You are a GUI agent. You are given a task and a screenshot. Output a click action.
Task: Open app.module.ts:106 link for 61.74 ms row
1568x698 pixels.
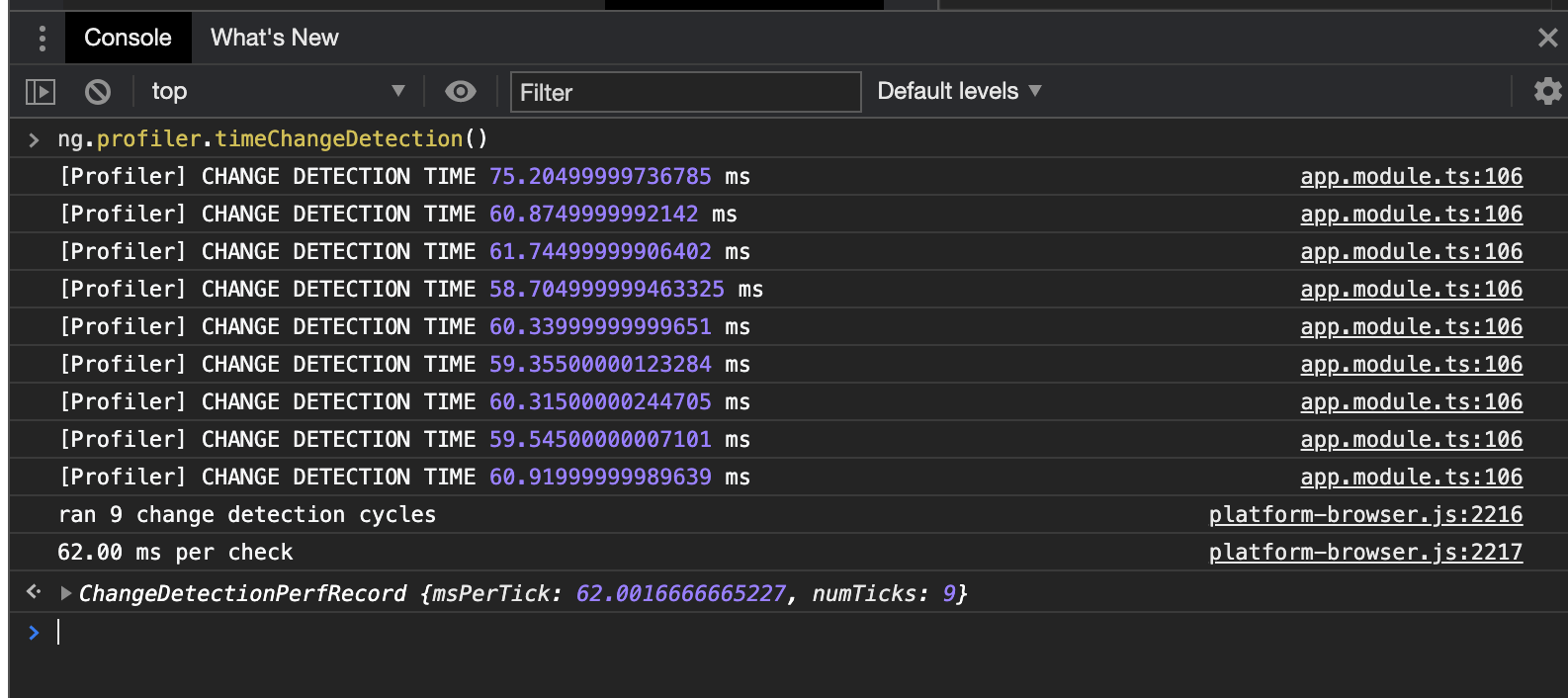(x=1411, y=251)
